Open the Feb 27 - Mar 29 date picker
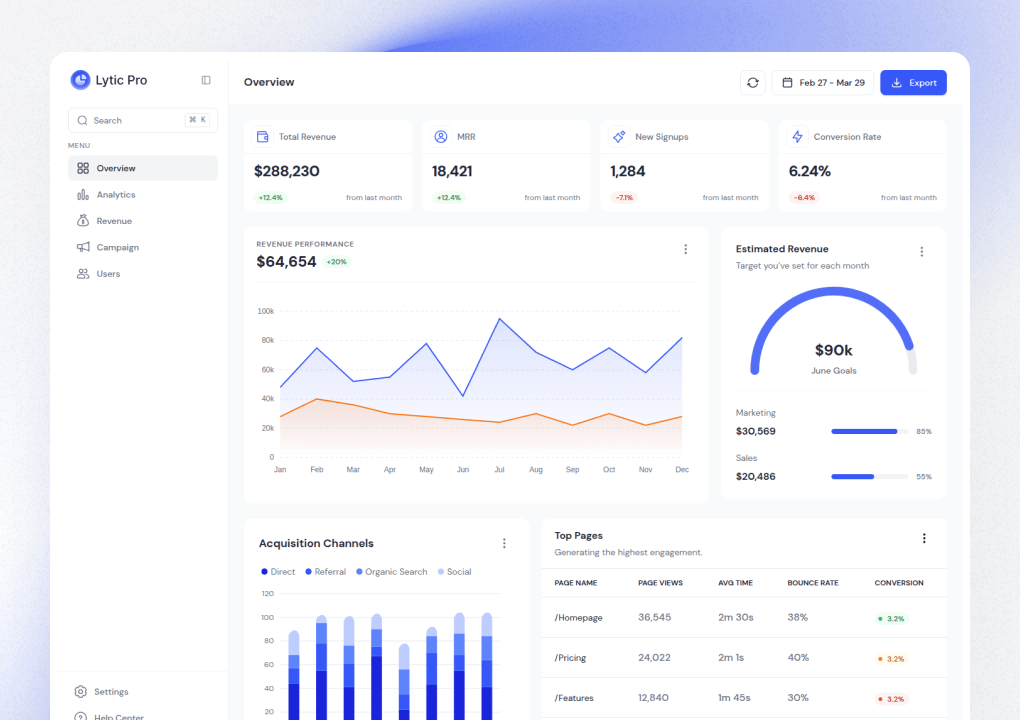The height and width of the screenshot is (720, 1020). tap(822, 82)
